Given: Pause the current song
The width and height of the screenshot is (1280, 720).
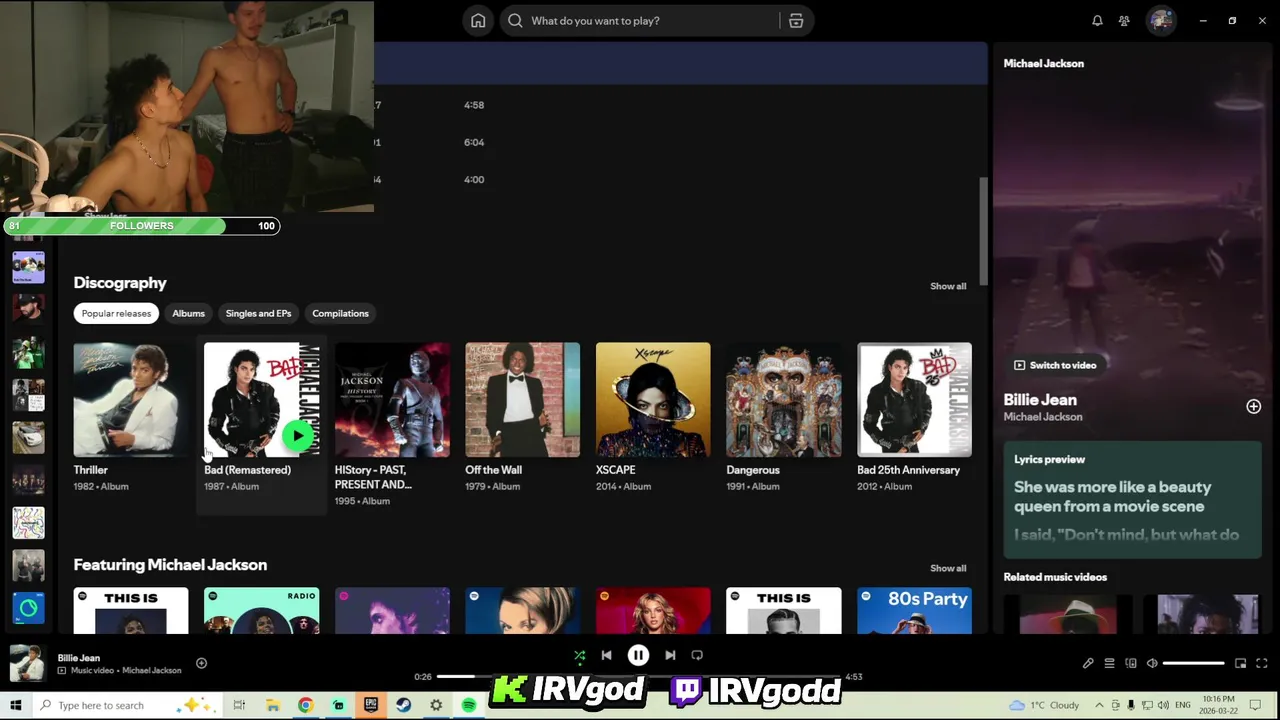Looking at the screenshot, I should (638, 656).
